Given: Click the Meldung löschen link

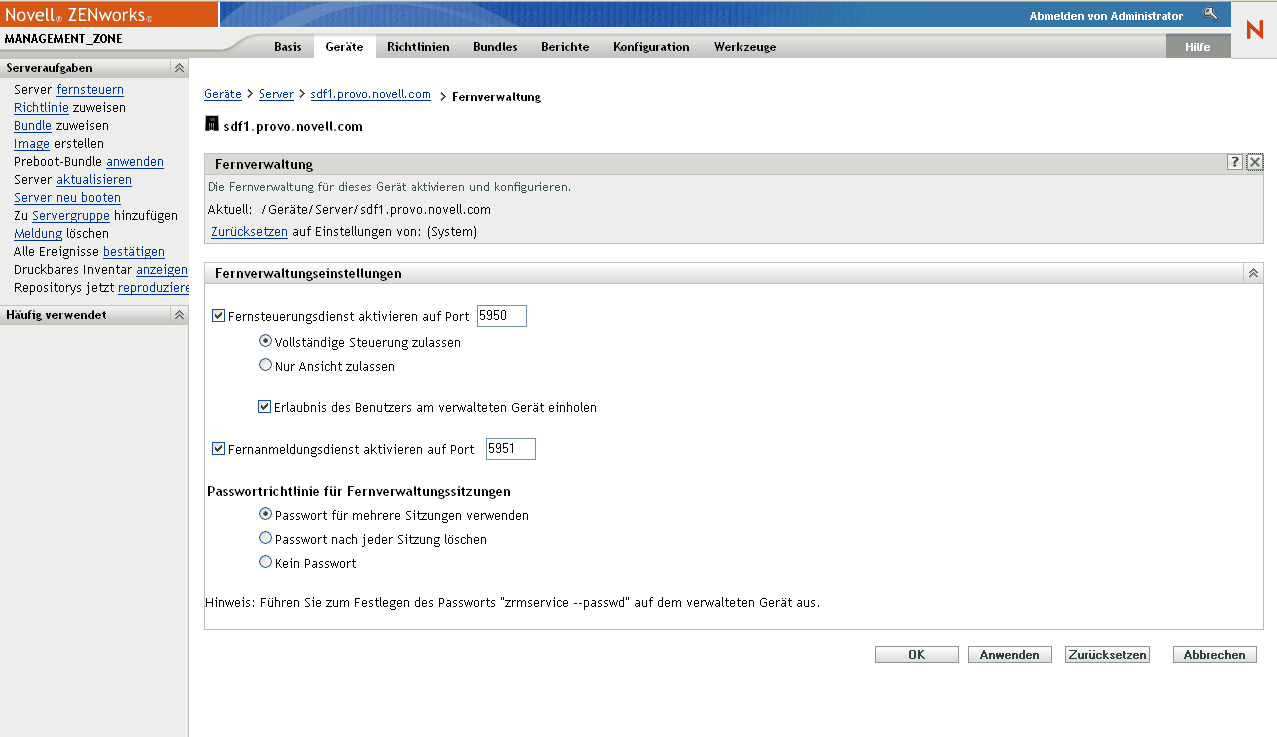Looking at the screenshot, I should (x=38, y=234).
